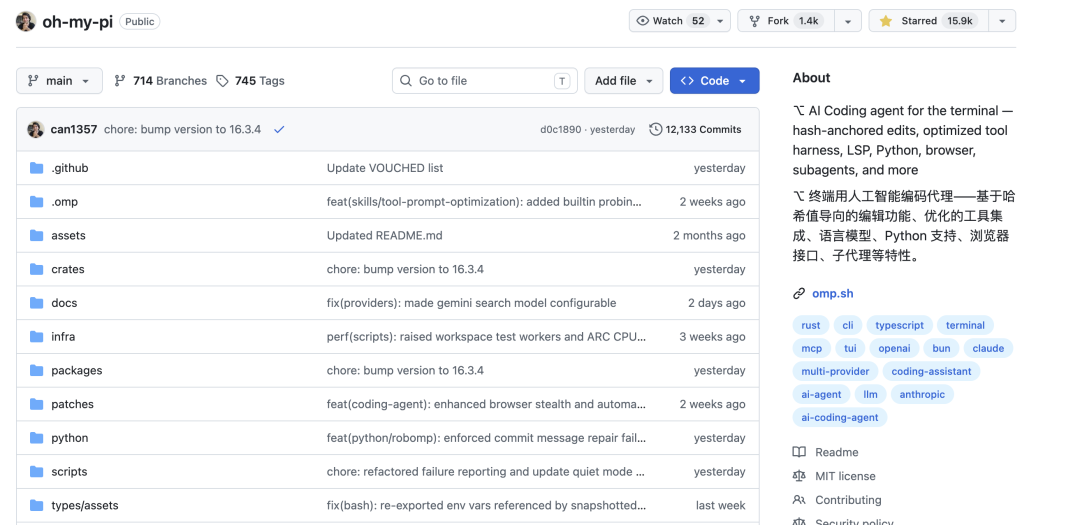
Task: Click the branches git icon
Action: 120,81
